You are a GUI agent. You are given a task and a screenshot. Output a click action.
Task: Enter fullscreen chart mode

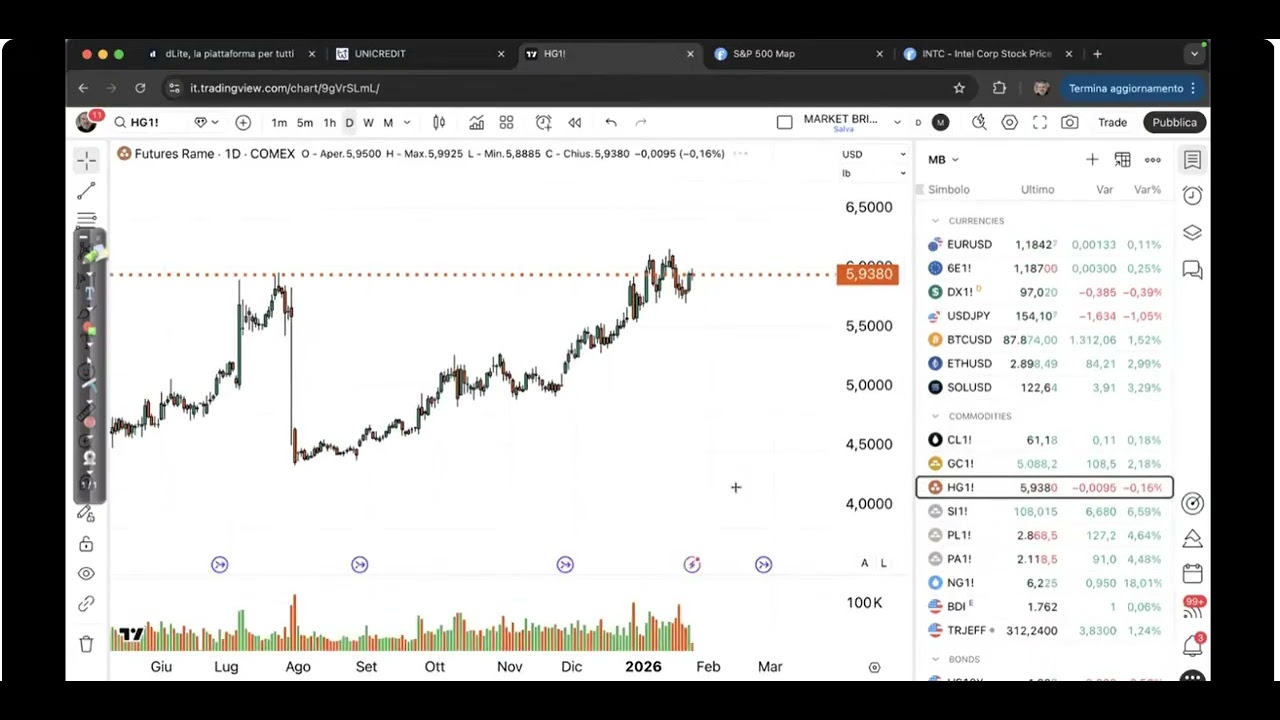[1040, 122]
